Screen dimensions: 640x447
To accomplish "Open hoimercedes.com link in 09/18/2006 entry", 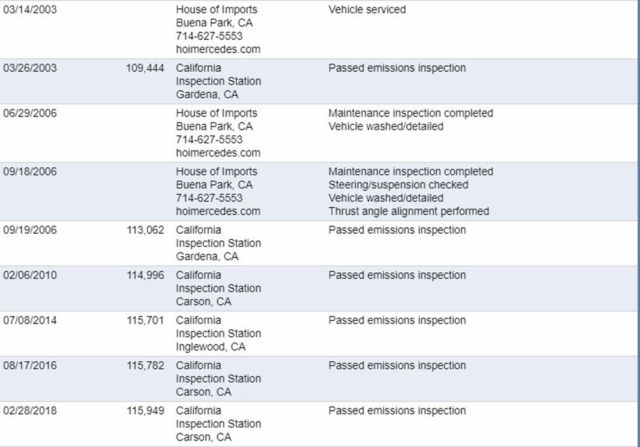I will [x=218, y=211].
